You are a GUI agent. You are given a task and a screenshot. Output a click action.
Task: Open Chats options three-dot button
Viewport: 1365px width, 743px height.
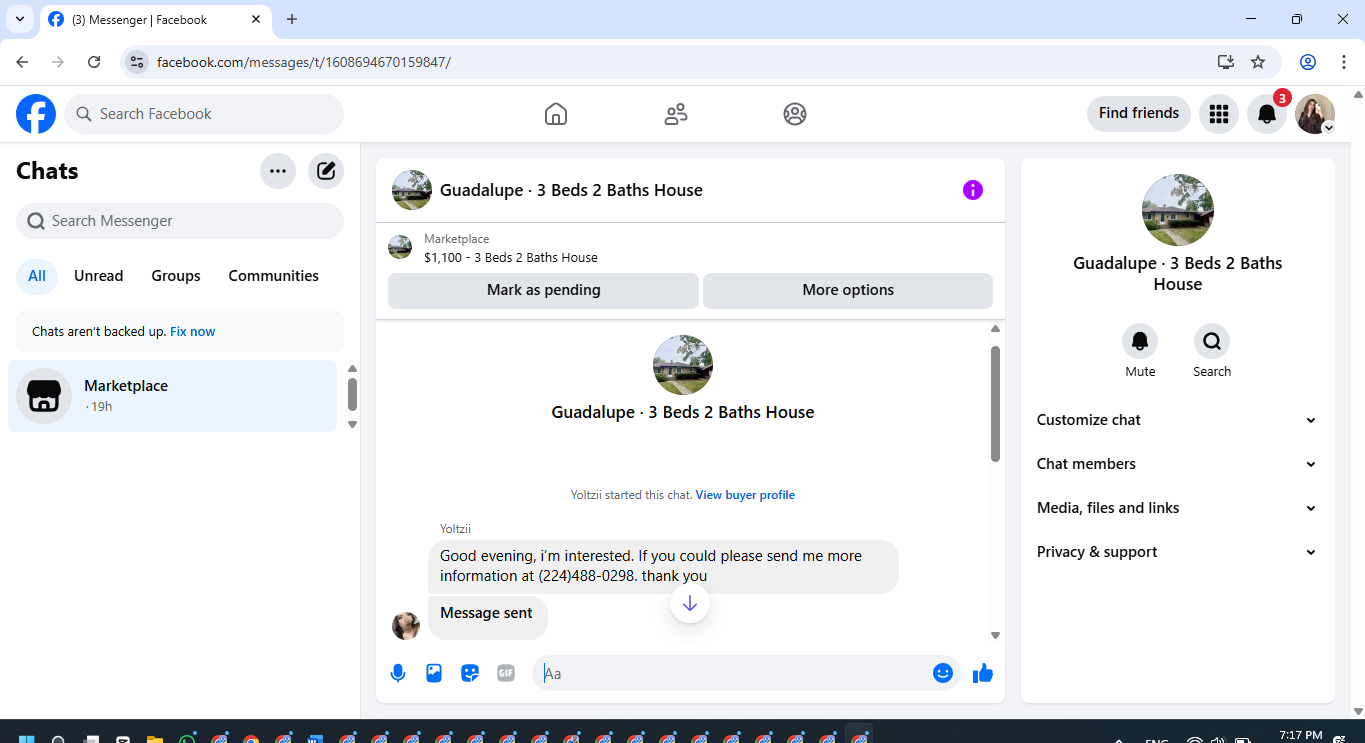pyautogui.click(x=278, y=171)
